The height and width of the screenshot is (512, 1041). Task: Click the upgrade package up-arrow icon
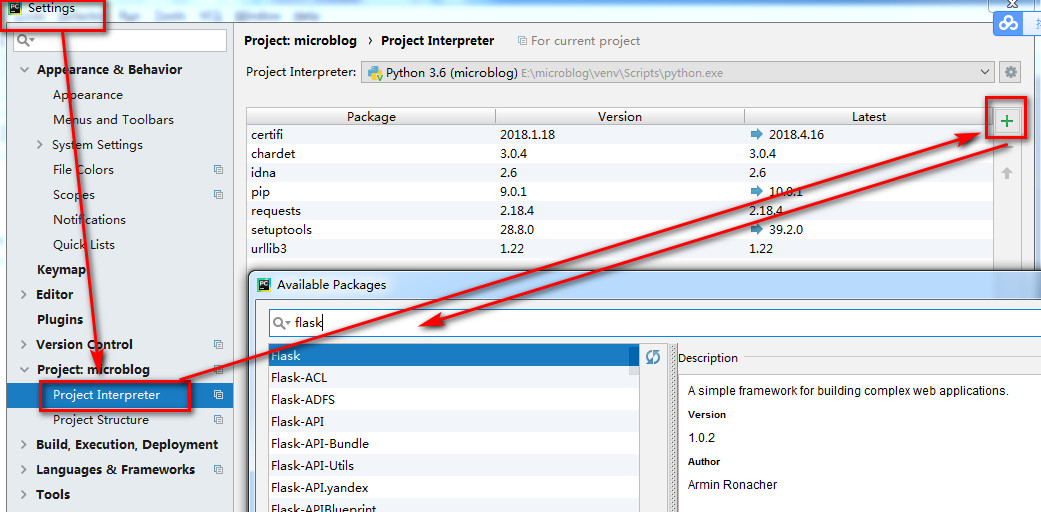pyautogui.click(x=1006, y=173)
